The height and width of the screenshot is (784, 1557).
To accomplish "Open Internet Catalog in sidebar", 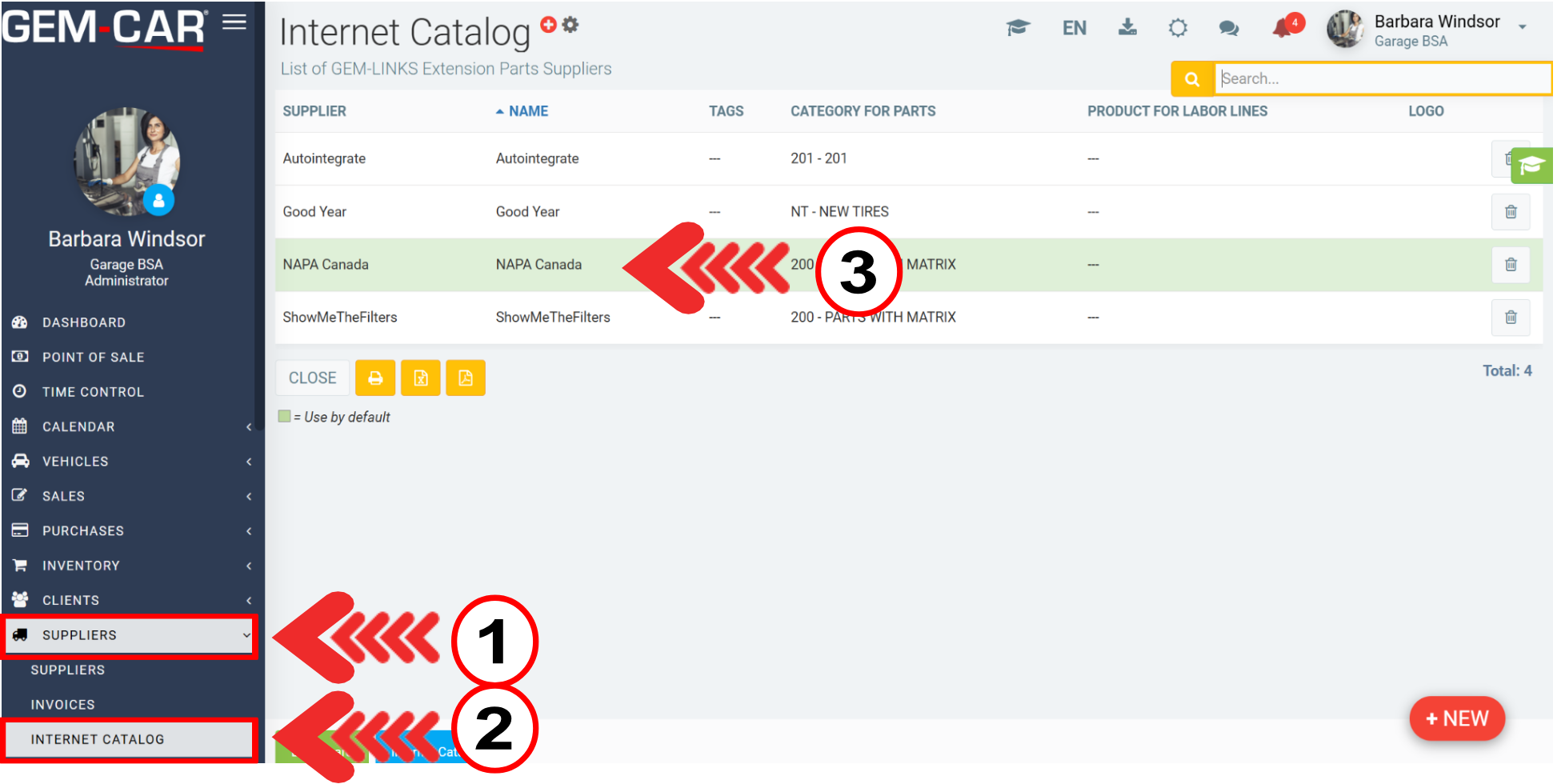I will [x=98, y=740].
